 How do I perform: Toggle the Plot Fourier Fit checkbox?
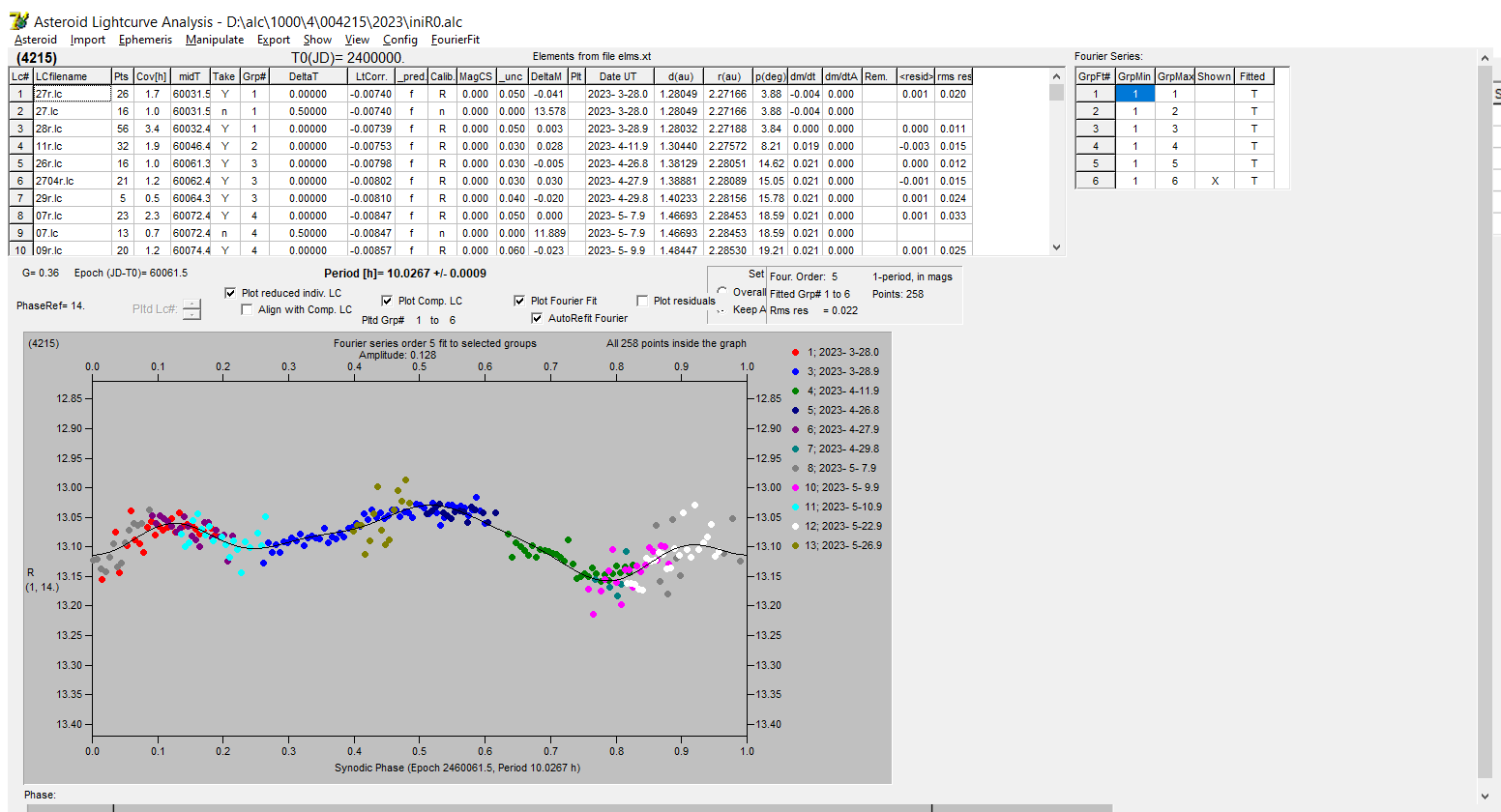tap(519, 301)
